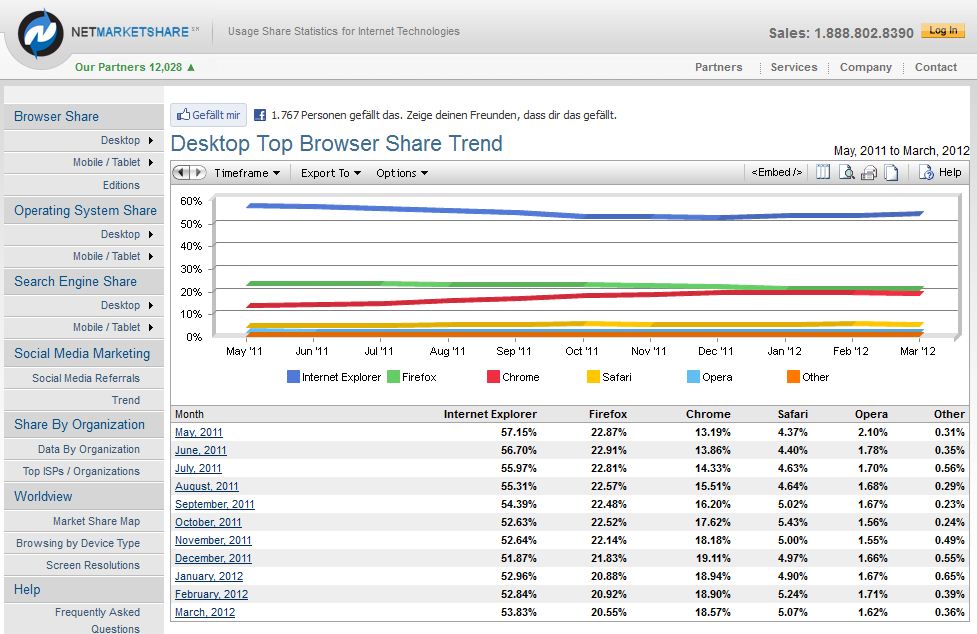The height and width of the screenshot is (634, 977).
Task: Click the Our Partners 12,028 link
Action: click(x=128, y=67)
